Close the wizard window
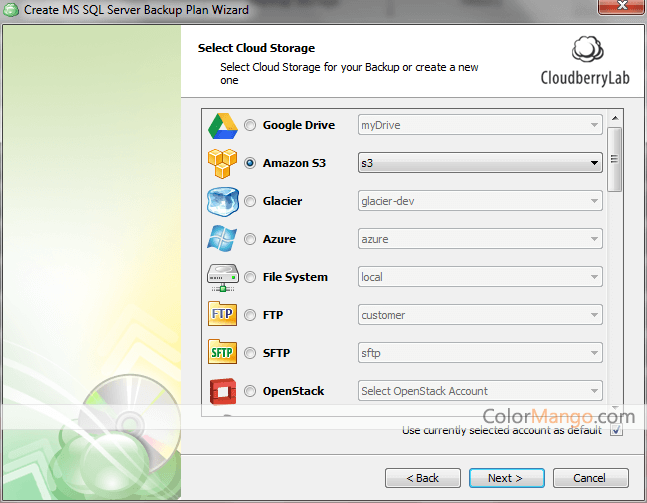The image size is (647, 503). [x=621, y=6]
